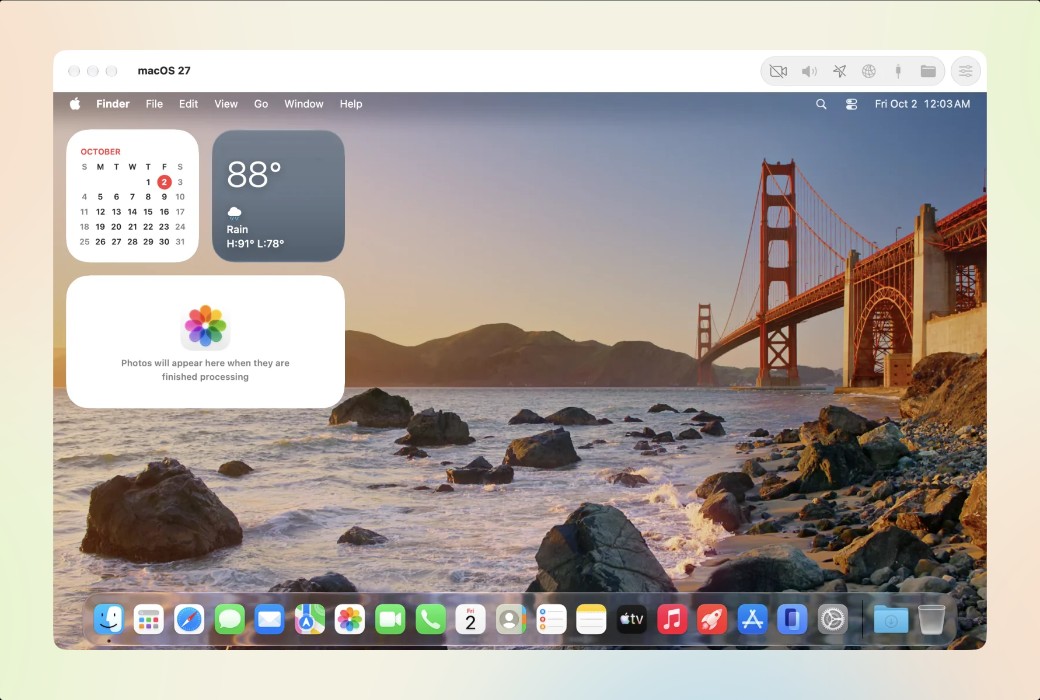The image size is (1040, 700).
Task: Open the Go menu
Action: pyautogui.click(x=261, y=104)
